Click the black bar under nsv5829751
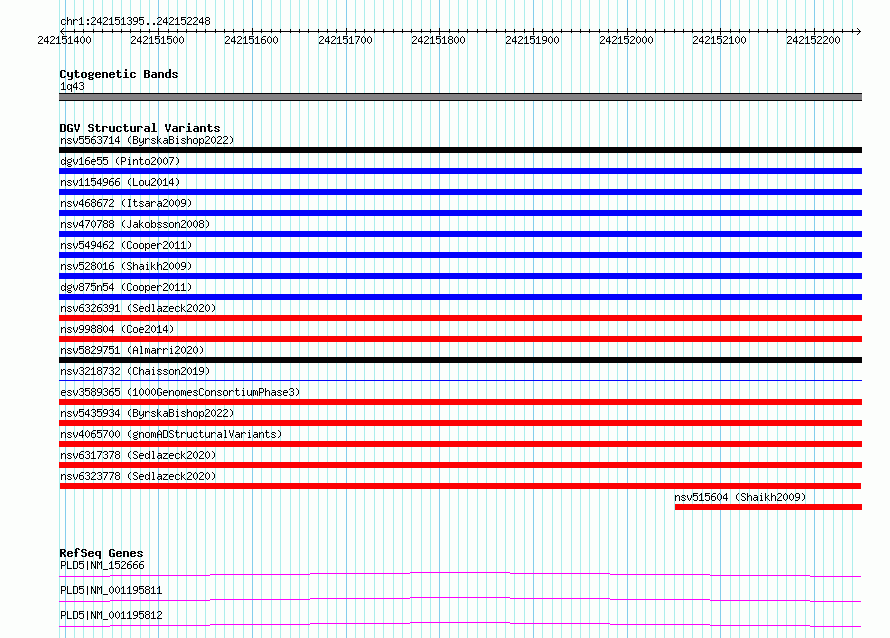 pos(460,360)
